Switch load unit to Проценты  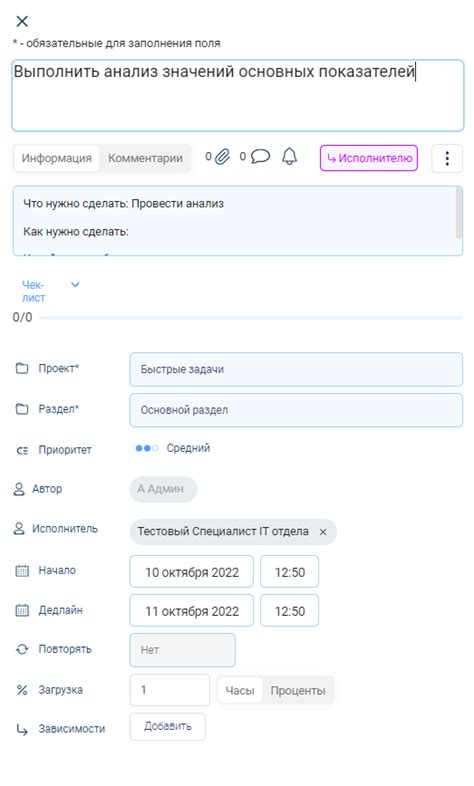298,690
